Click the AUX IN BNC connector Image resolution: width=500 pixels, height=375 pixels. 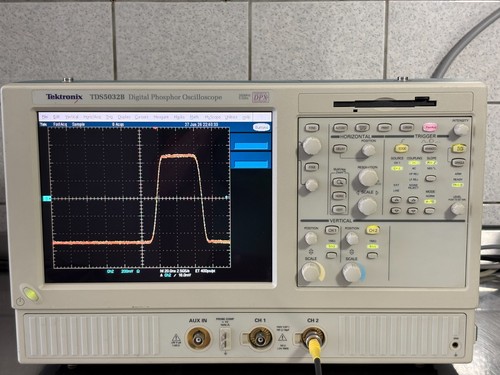(198, 339)
